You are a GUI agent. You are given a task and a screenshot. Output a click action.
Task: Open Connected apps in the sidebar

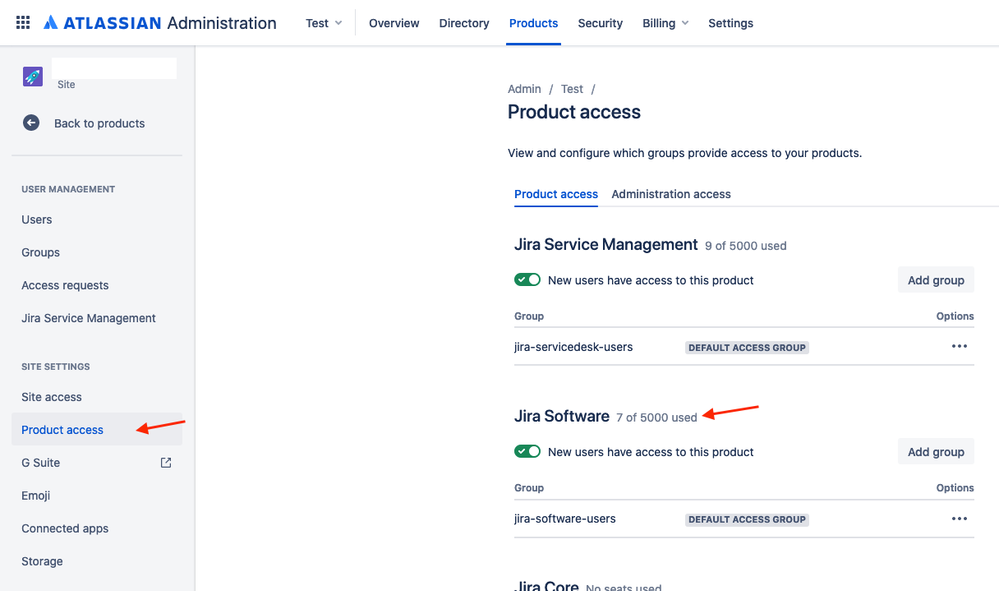click(x=65, y=529)
